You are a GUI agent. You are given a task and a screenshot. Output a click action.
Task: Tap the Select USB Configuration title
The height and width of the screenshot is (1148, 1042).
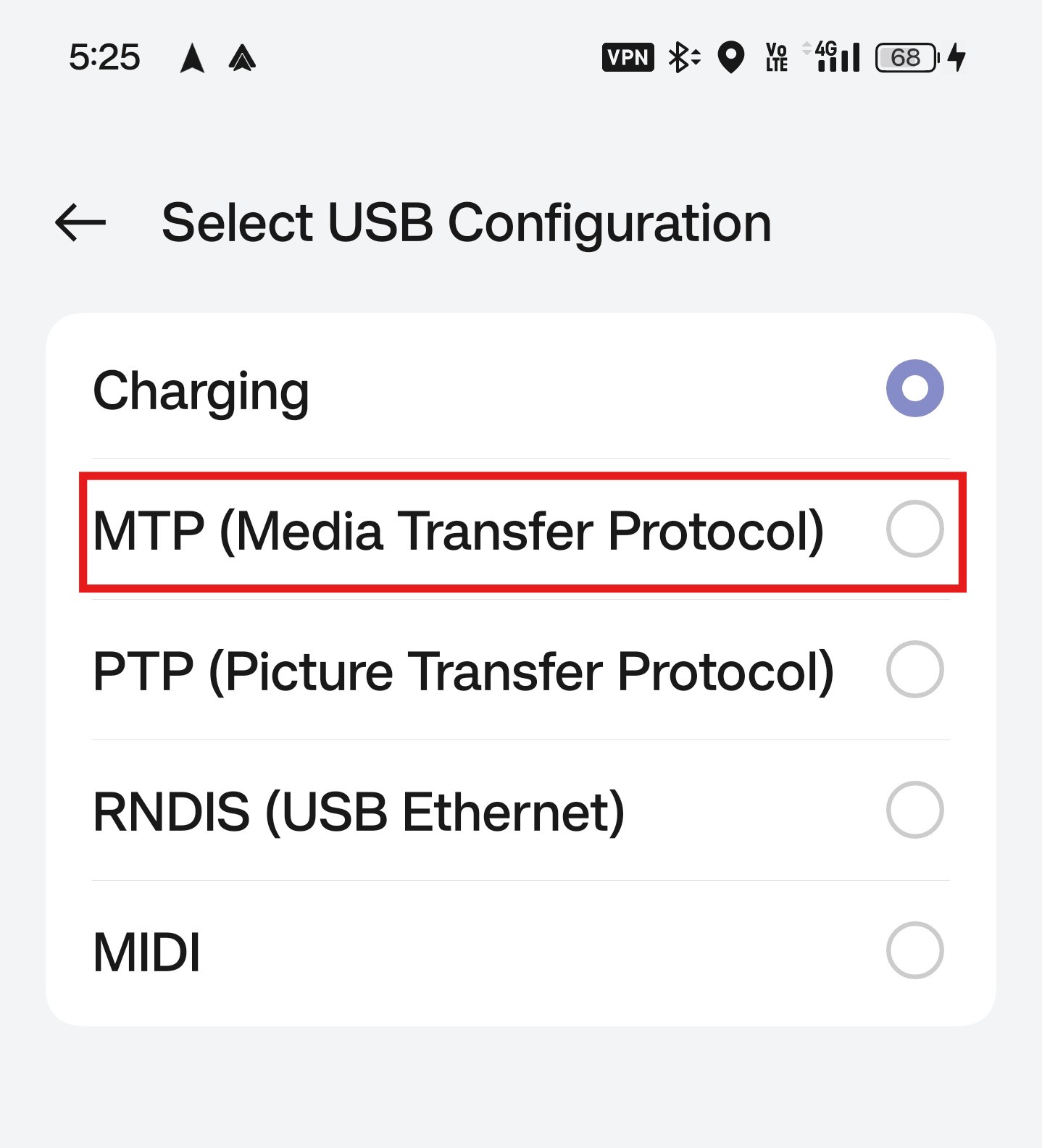point(467,222)
